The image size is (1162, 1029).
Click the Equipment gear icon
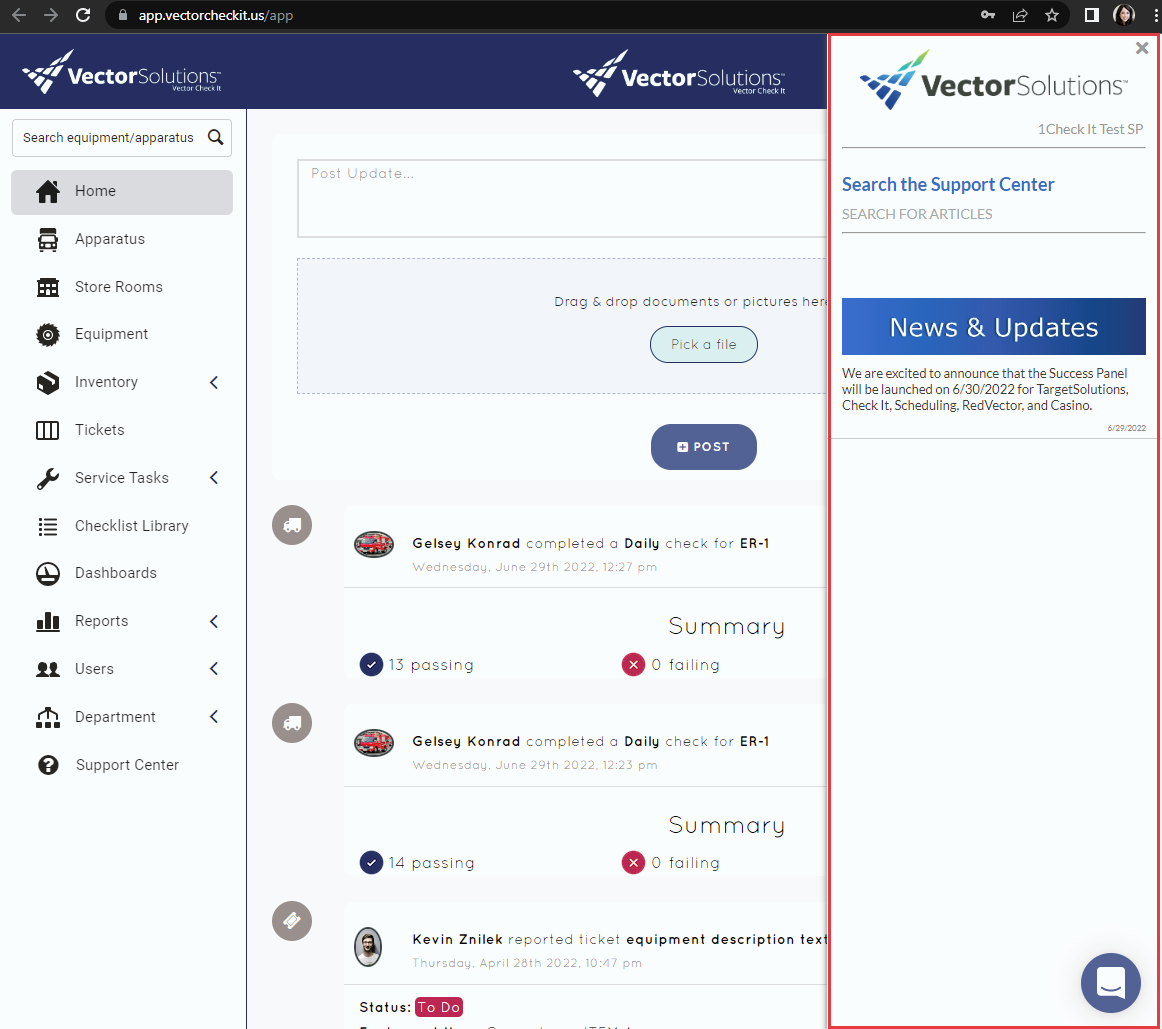point(48,334)
